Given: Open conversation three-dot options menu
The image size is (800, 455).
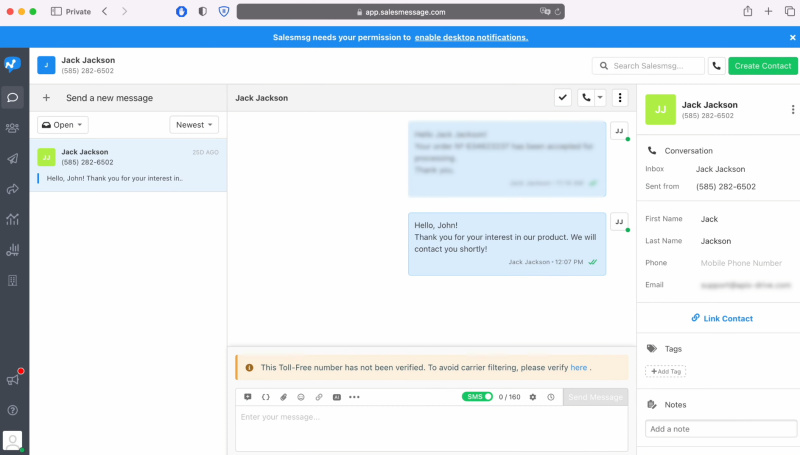Looking at the screenshot, I should pyautogui.click(x=620, y=97).
